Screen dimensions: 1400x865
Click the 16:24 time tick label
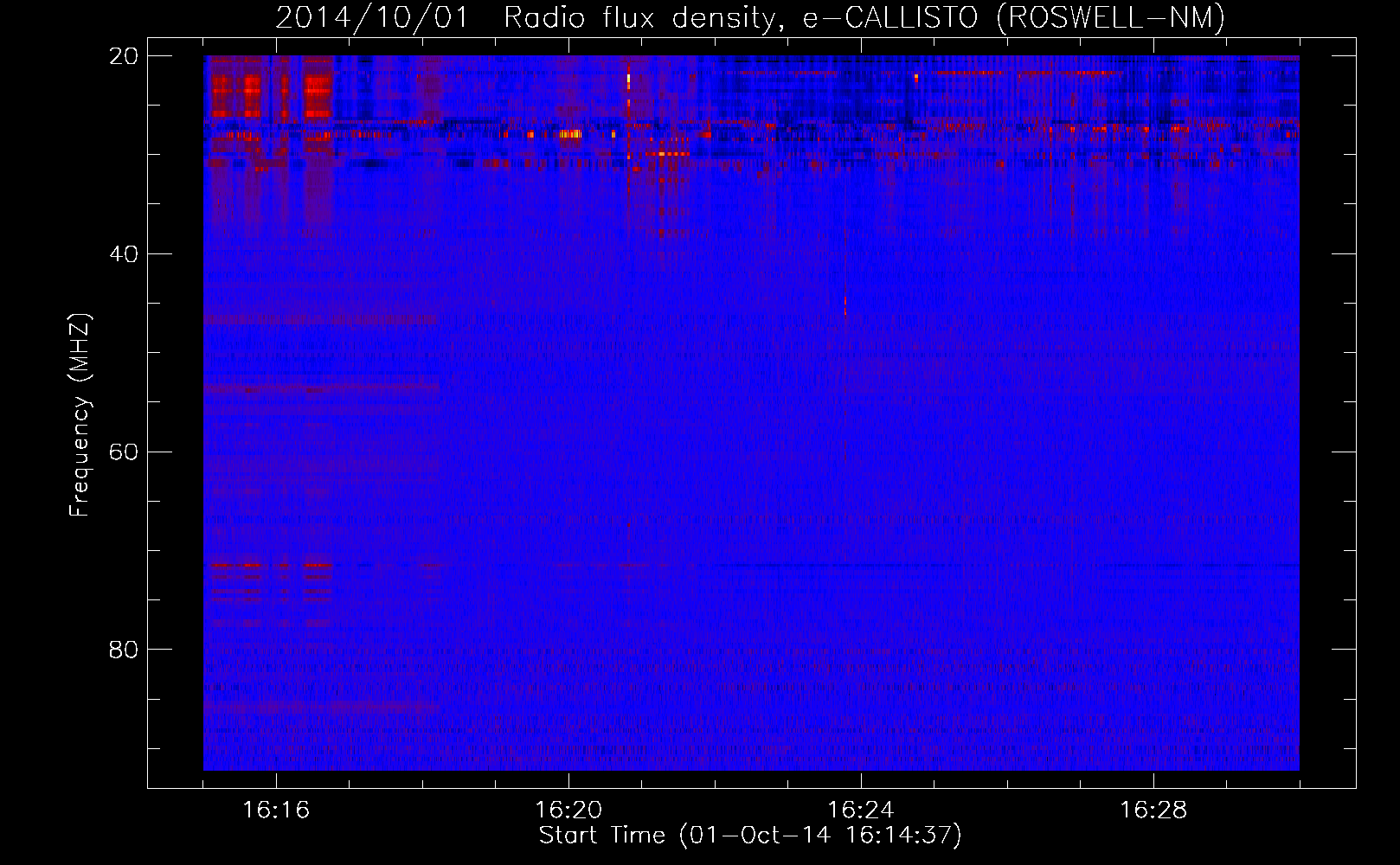(x=861, y=810)
